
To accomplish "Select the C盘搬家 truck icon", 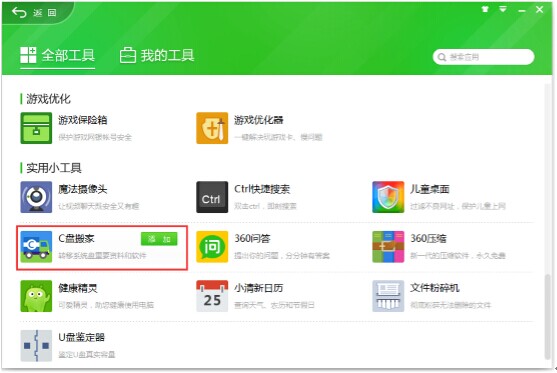I will point(36,247).
